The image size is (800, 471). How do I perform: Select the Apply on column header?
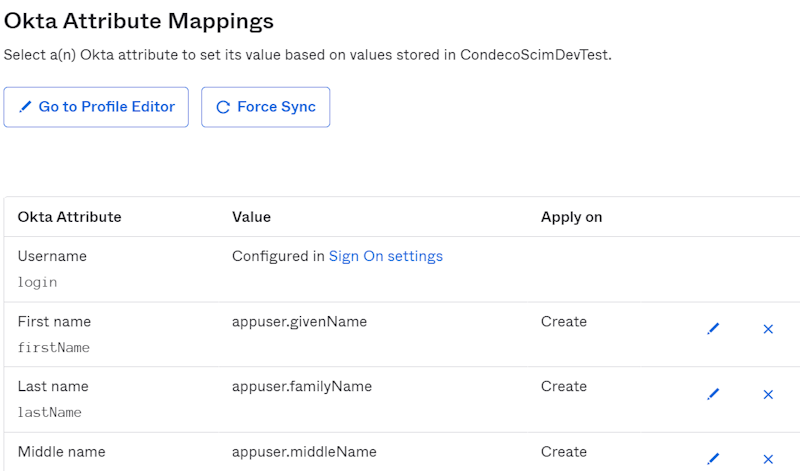point(571,217)
